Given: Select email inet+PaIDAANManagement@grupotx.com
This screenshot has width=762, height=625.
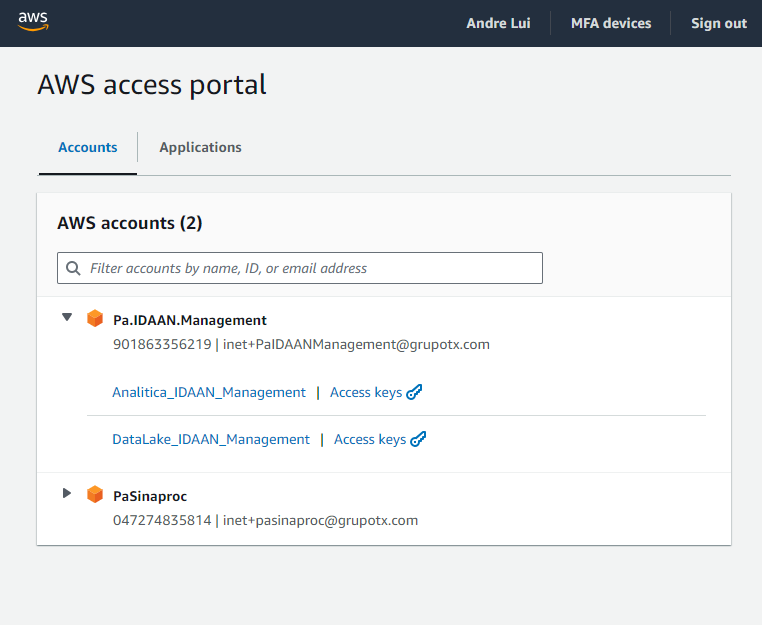Looking at the screenshot, I should coord(356,344).
